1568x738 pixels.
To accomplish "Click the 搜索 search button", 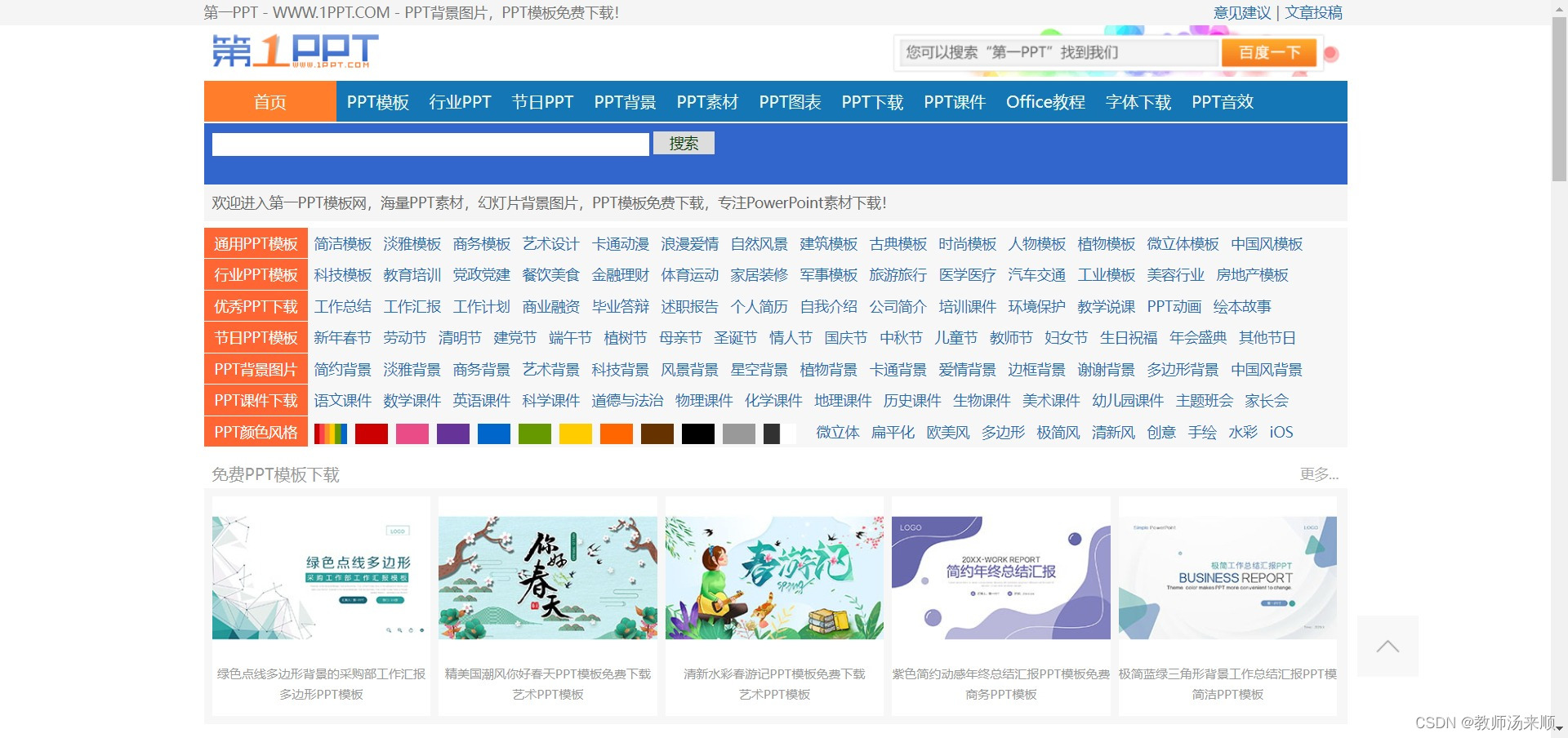I will (683, 143).
